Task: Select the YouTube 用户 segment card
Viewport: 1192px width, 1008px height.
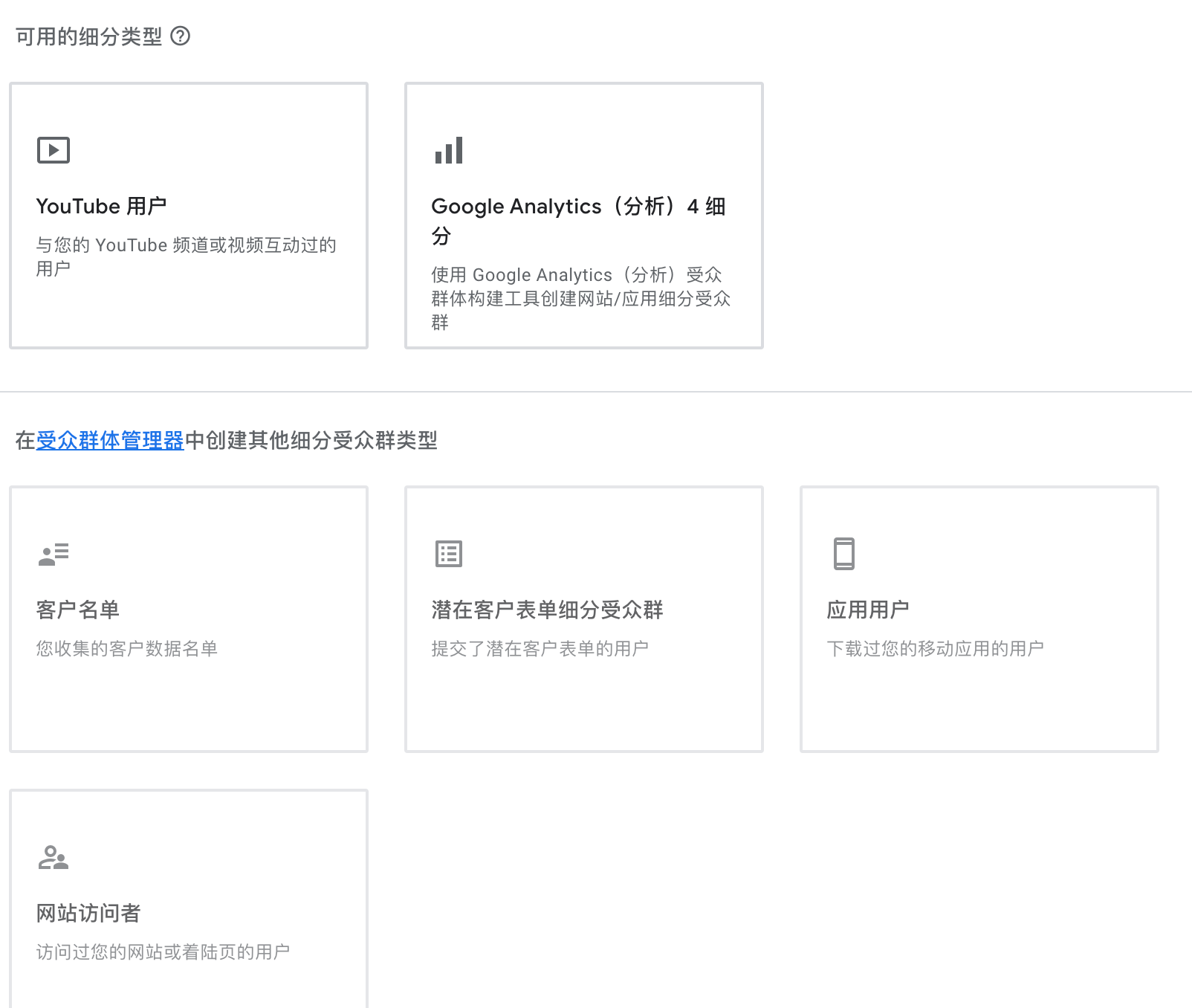Action: 188,215
